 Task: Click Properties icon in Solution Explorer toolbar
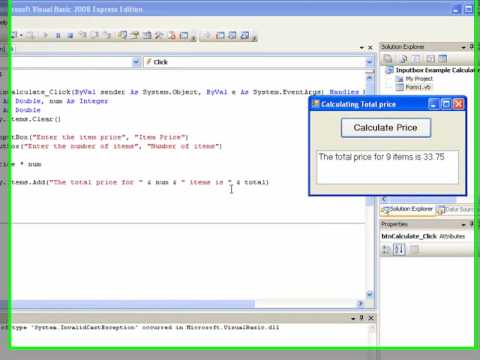(x=387, y=59)
